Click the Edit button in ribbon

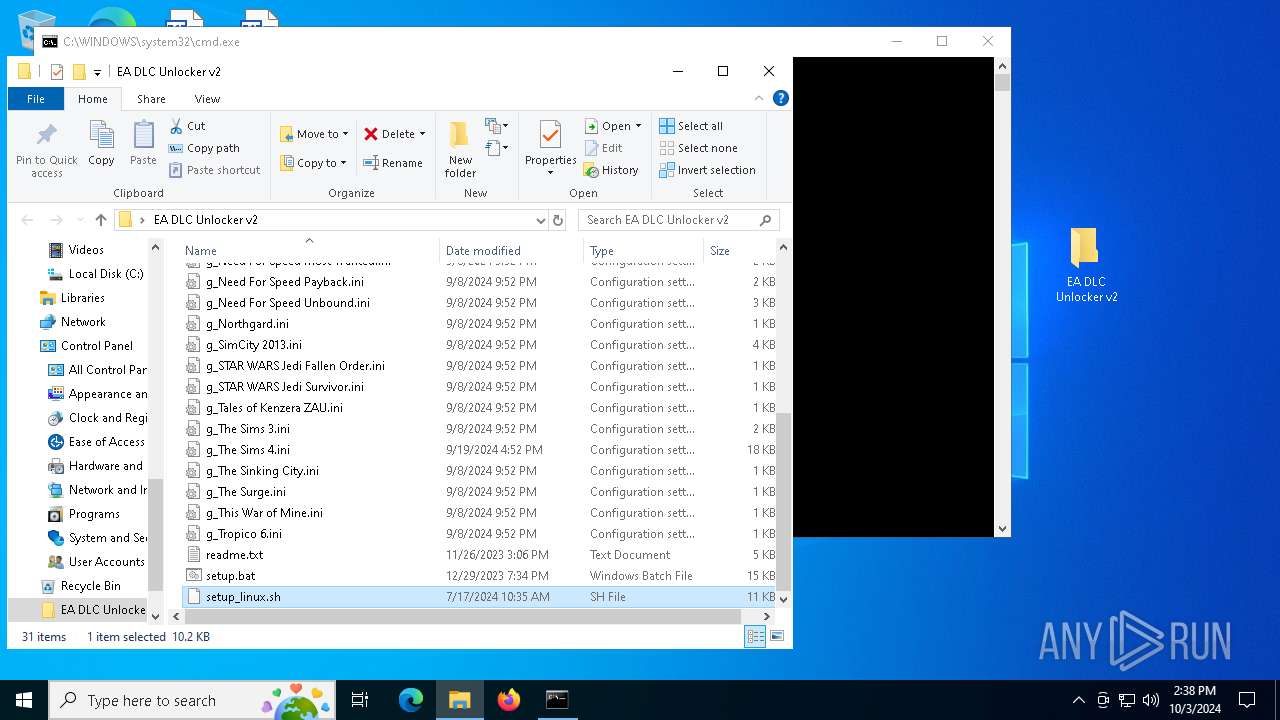[x=604, y=148]
